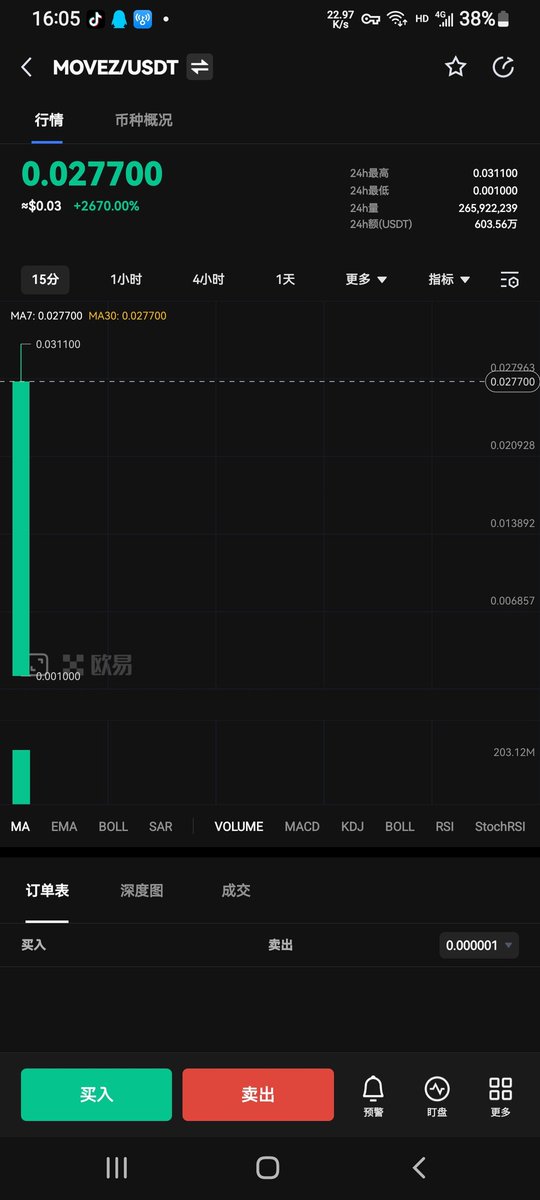Toggle the sub-chart BOLL after KDJ
The image size is (540, 1200).
tap(400, 827)
